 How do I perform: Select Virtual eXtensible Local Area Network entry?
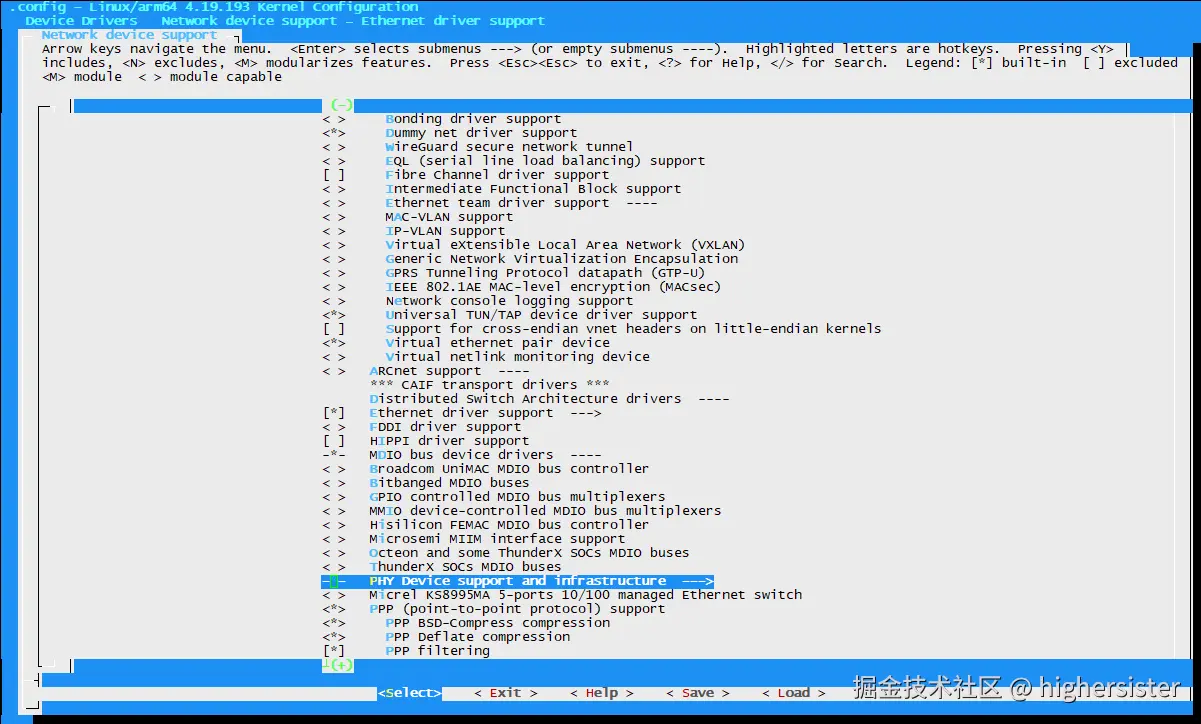click(565, 245)
